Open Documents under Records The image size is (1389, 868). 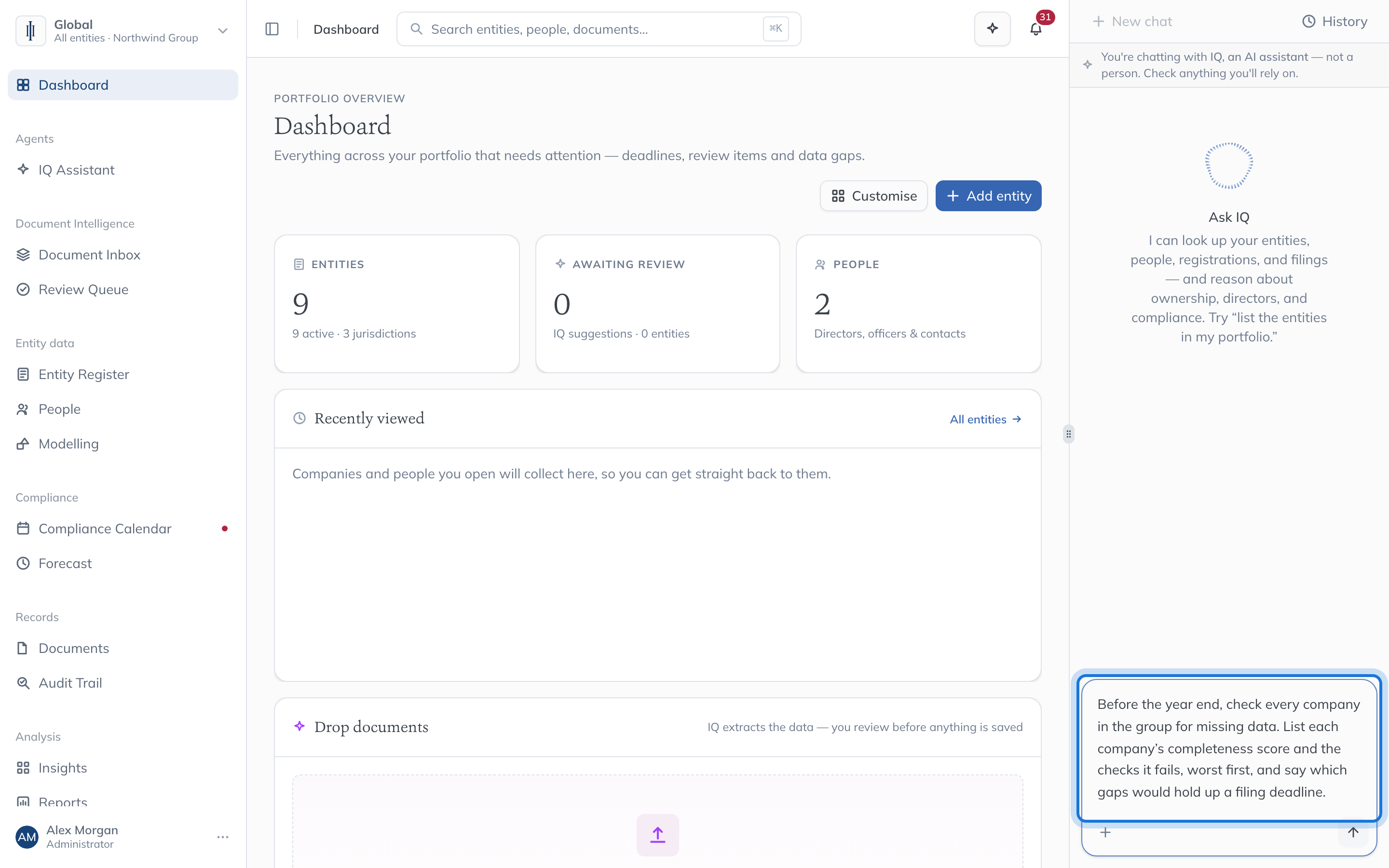(x=123, y=648)
